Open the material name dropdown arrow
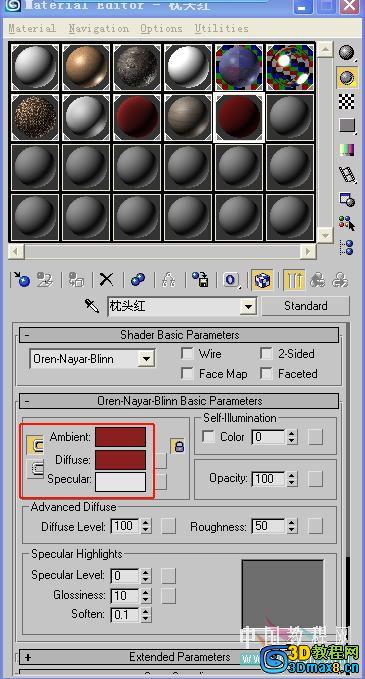 [x=248, y=307]
